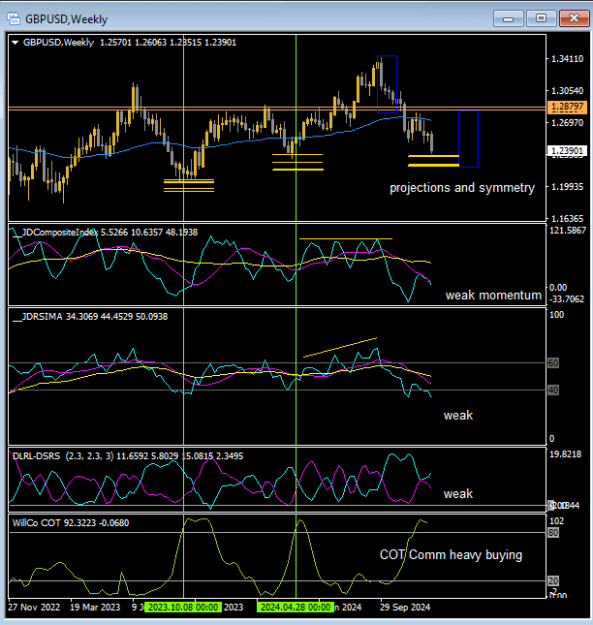Close the GBPUSD,Weekly chart window
The width and height of the screenshot is (593, 625).
click(x=574, y=19)
